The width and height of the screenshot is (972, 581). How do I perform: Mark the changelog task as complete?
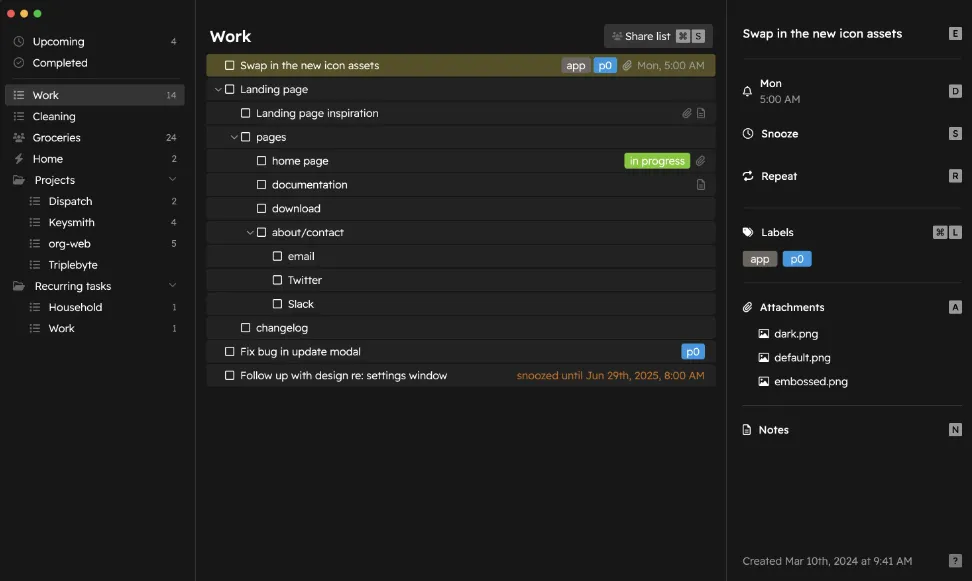coord(246,328)
